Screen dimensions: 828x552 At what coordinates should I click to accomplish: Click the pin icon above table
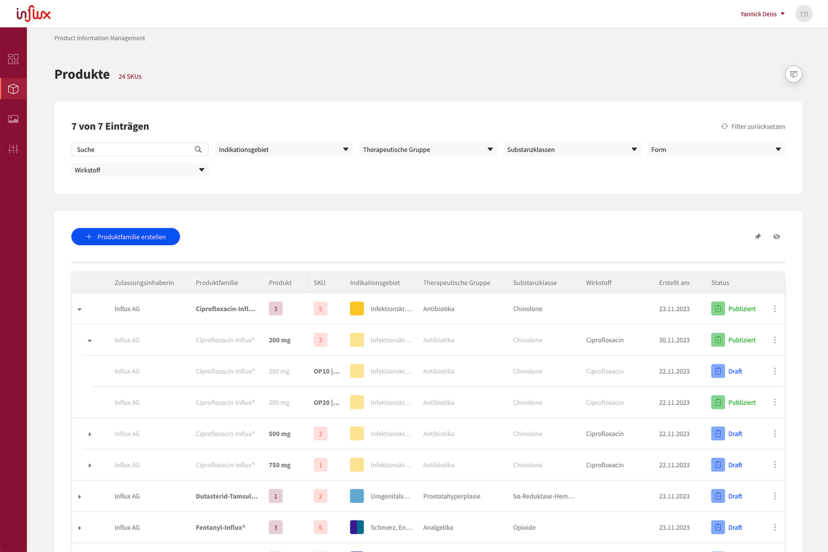(758, 237)
